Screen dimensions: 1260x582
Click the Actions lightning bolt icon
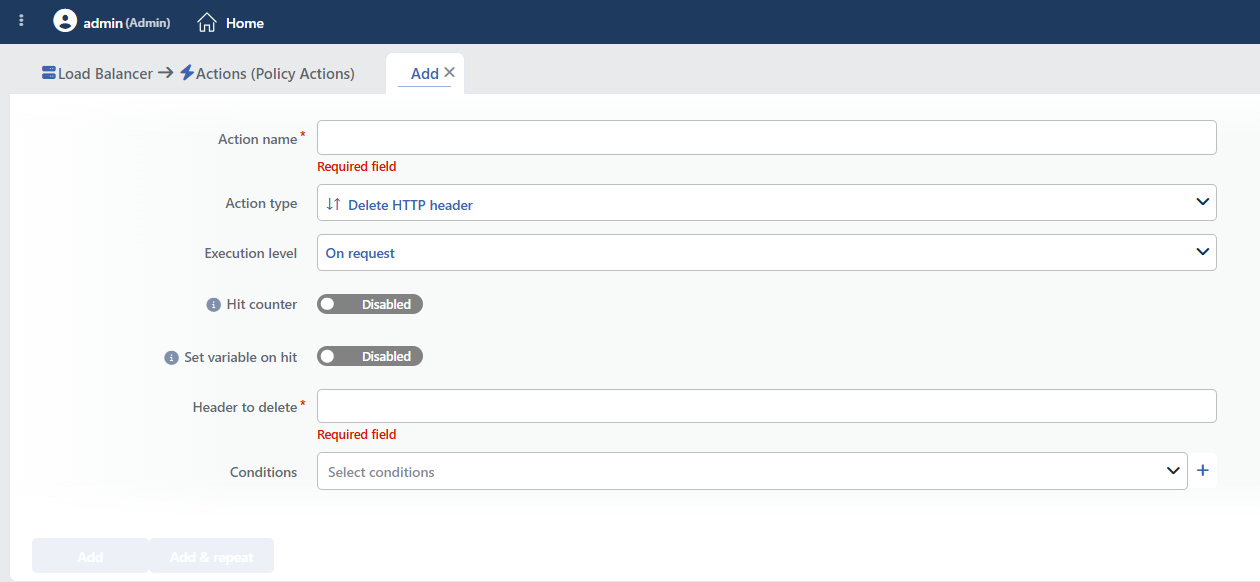click(187, 73)
